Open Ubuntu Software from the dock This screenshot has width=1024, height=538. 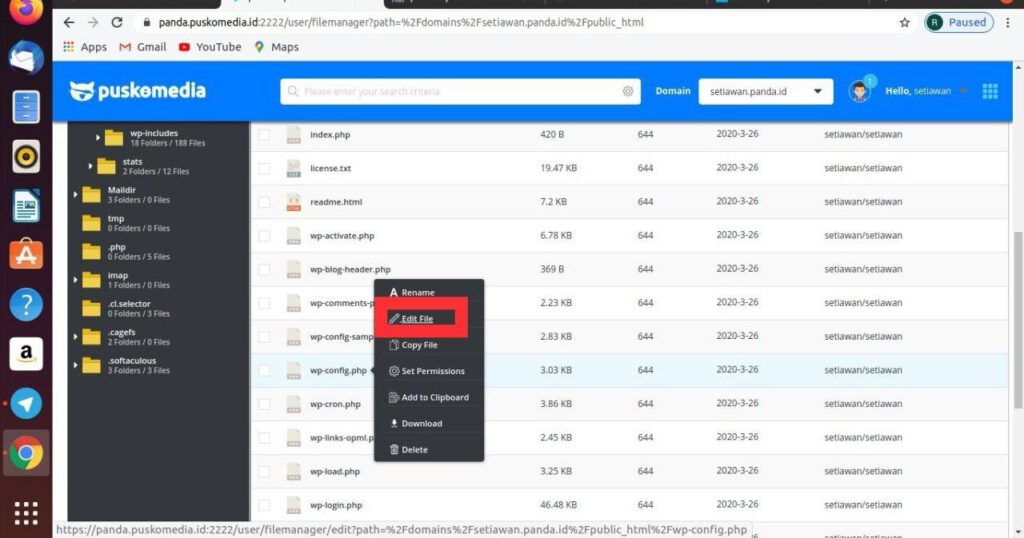[26, 255]
